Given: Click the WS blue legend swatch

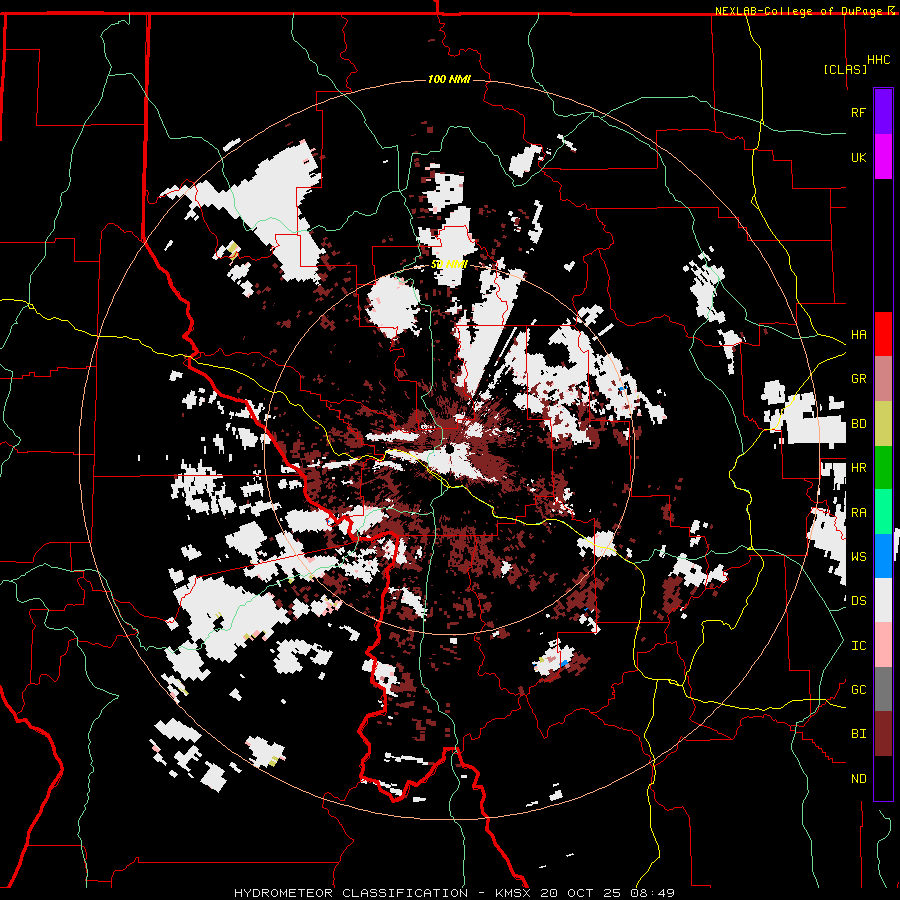Looking at the screenshot, I should tap(883, 556).
